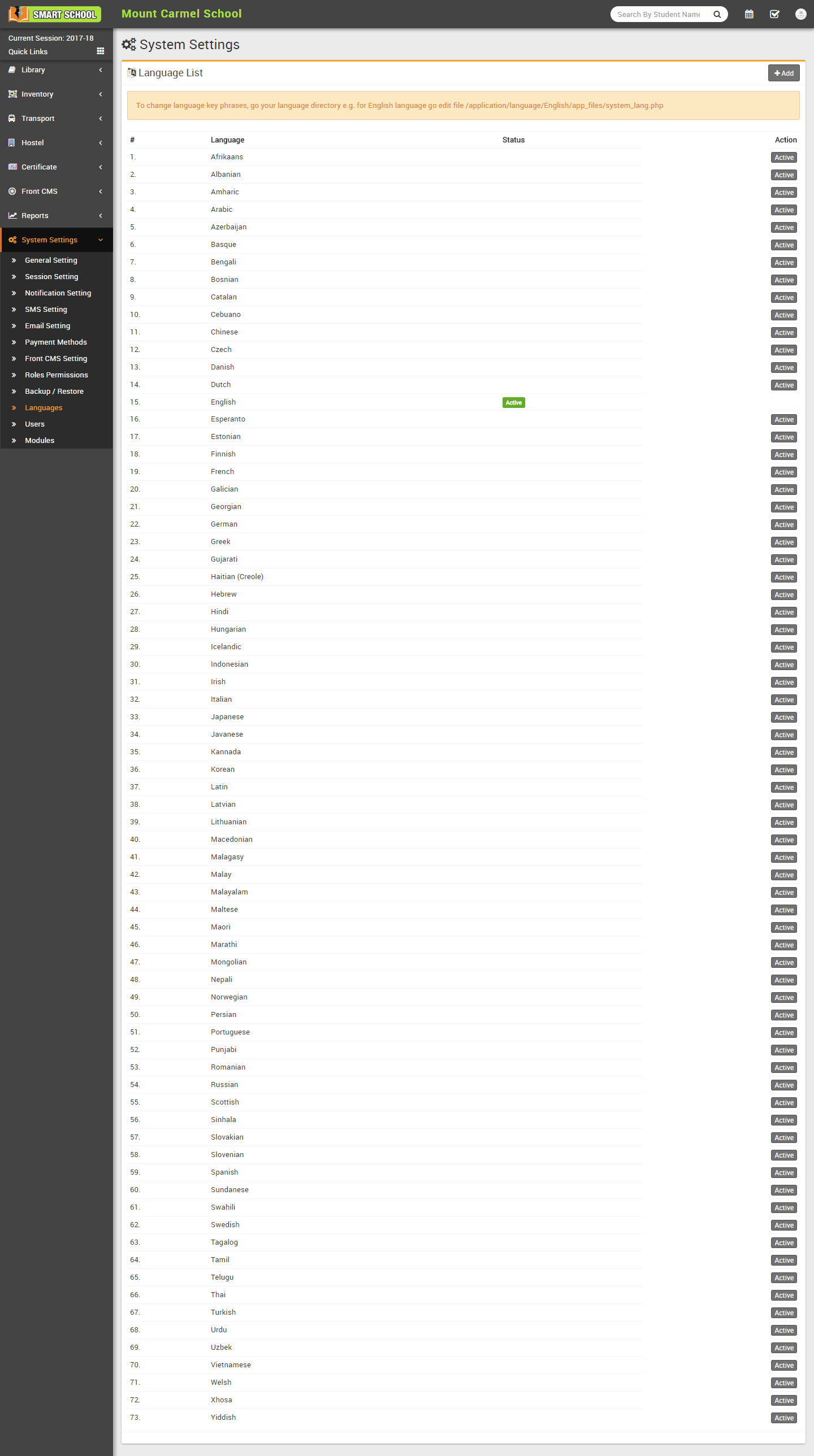This screenshot has width=814, height=1456.
Task: Click the Library book icon in sidebar
Action: coord(12,70)
